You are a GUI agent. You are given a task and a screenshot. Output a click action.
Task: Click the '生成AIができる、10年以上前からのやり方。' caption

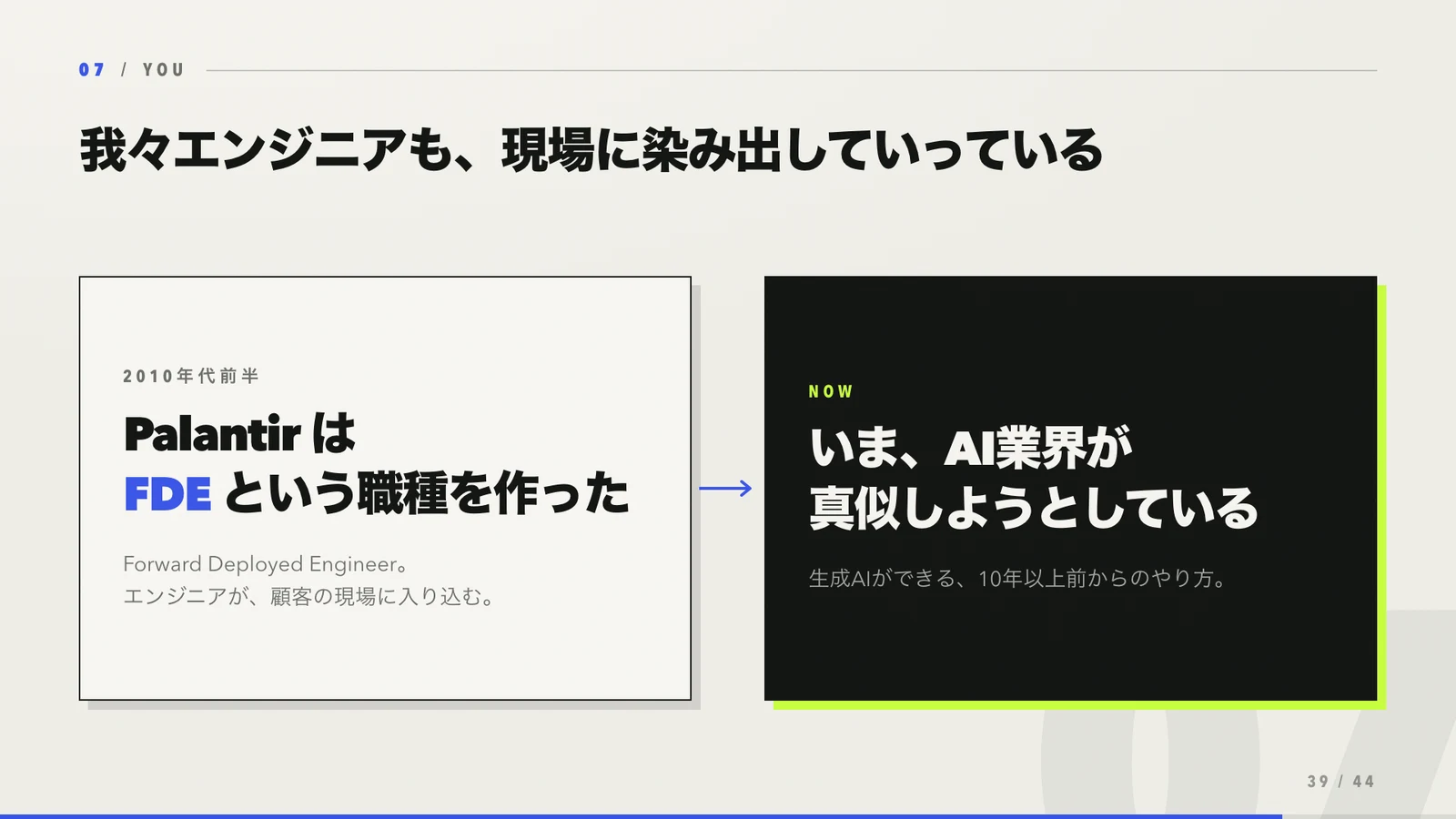(1017, 579)
